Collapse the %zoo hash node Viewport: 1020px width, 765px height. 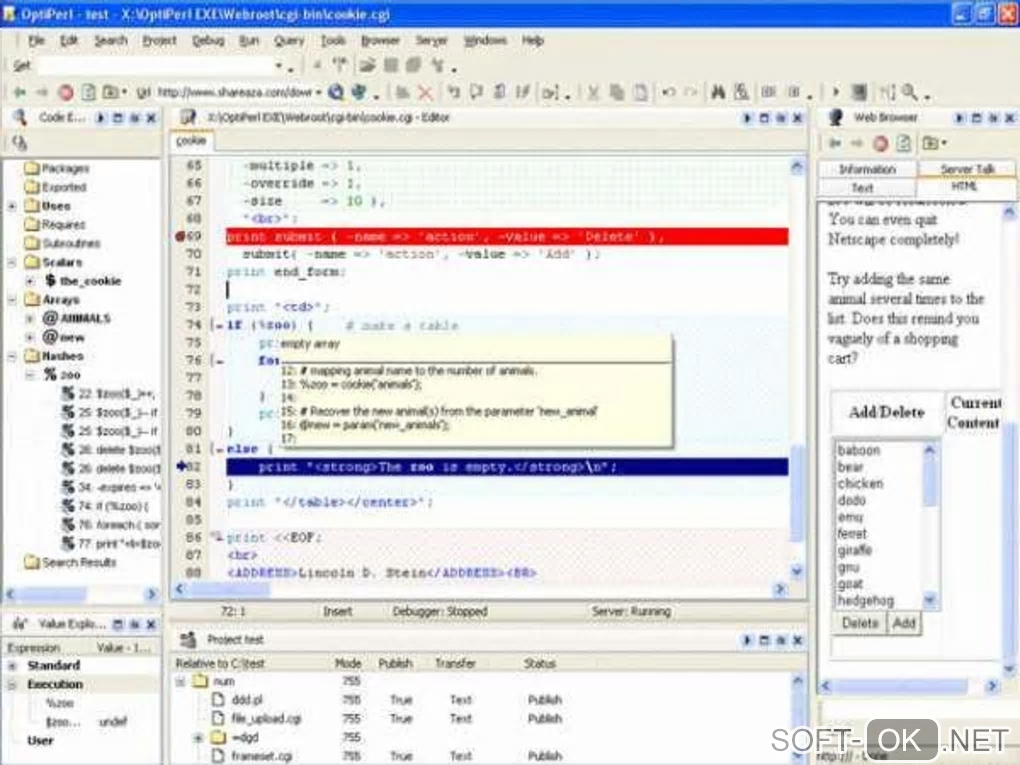[x=29, y=375]
